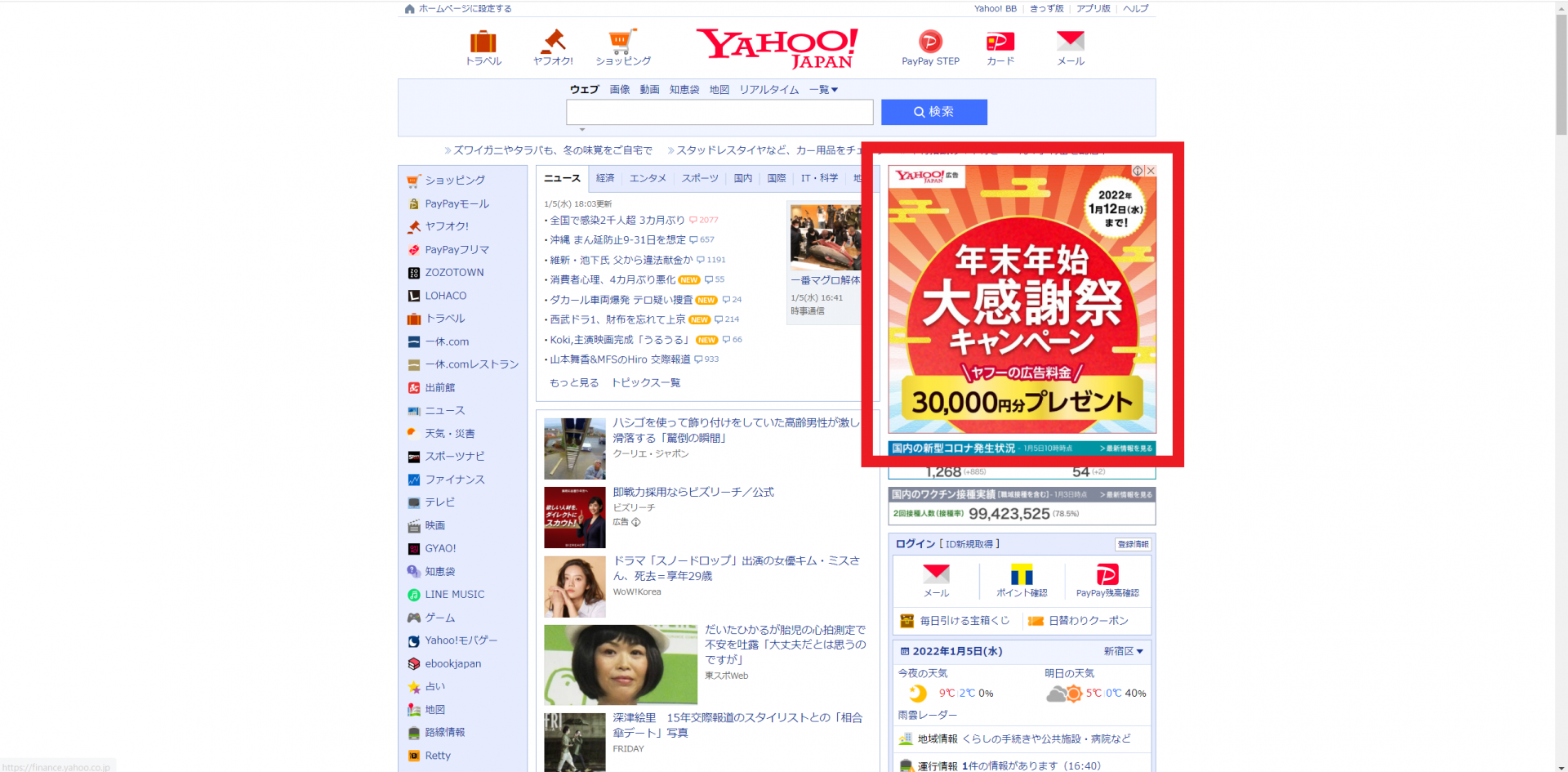The height and width of the screenshot is (772, 1568).
Task: Expand the arrow below the search box
Action: (x=582, y=130)
